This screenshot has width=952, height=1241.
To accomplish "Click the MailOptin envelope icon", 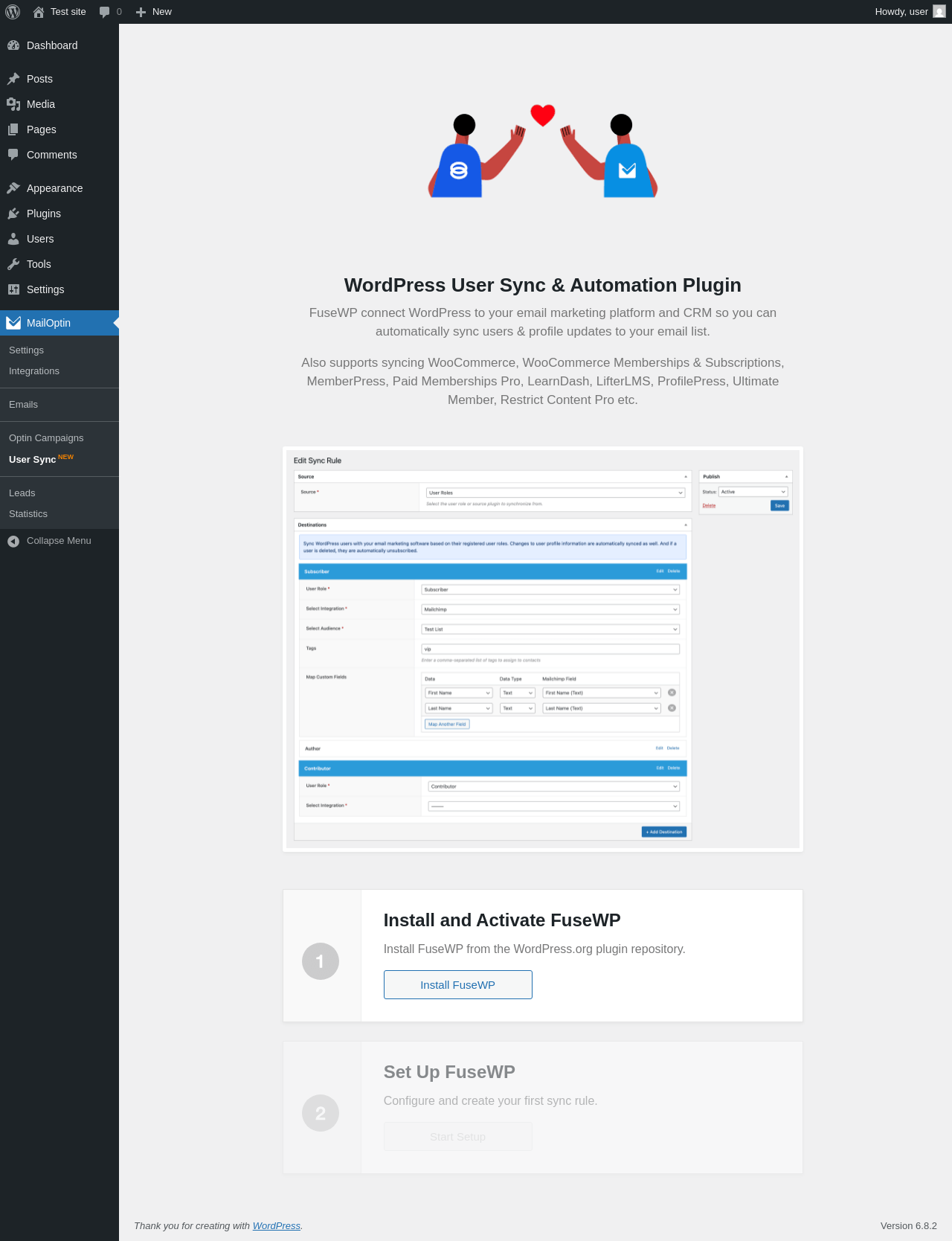I will click(13, 323).
